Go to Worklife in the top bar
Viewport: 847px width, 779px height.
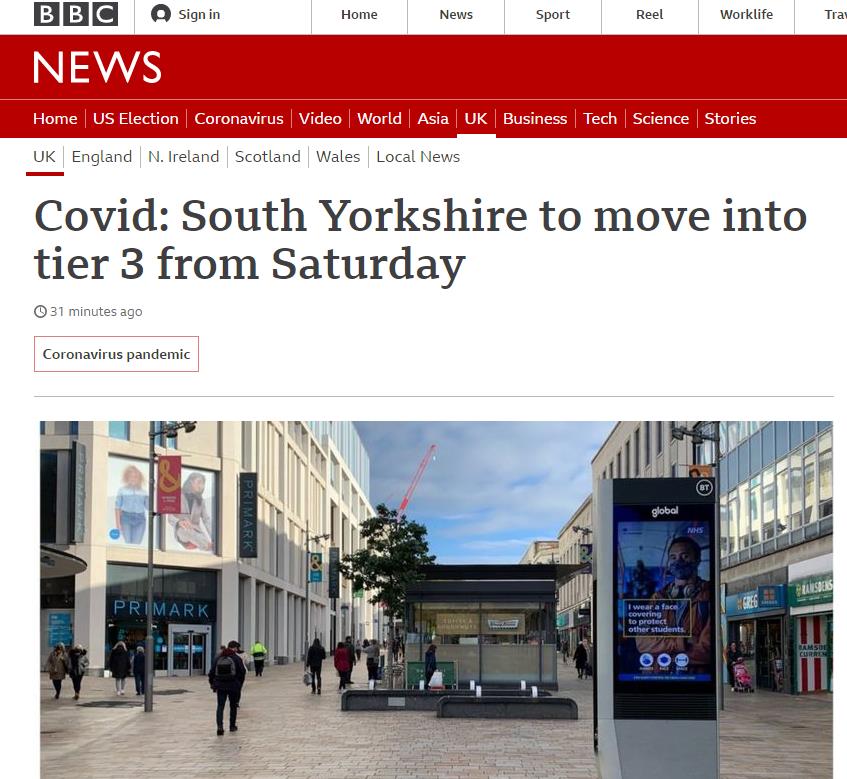[x=746, y=15]
